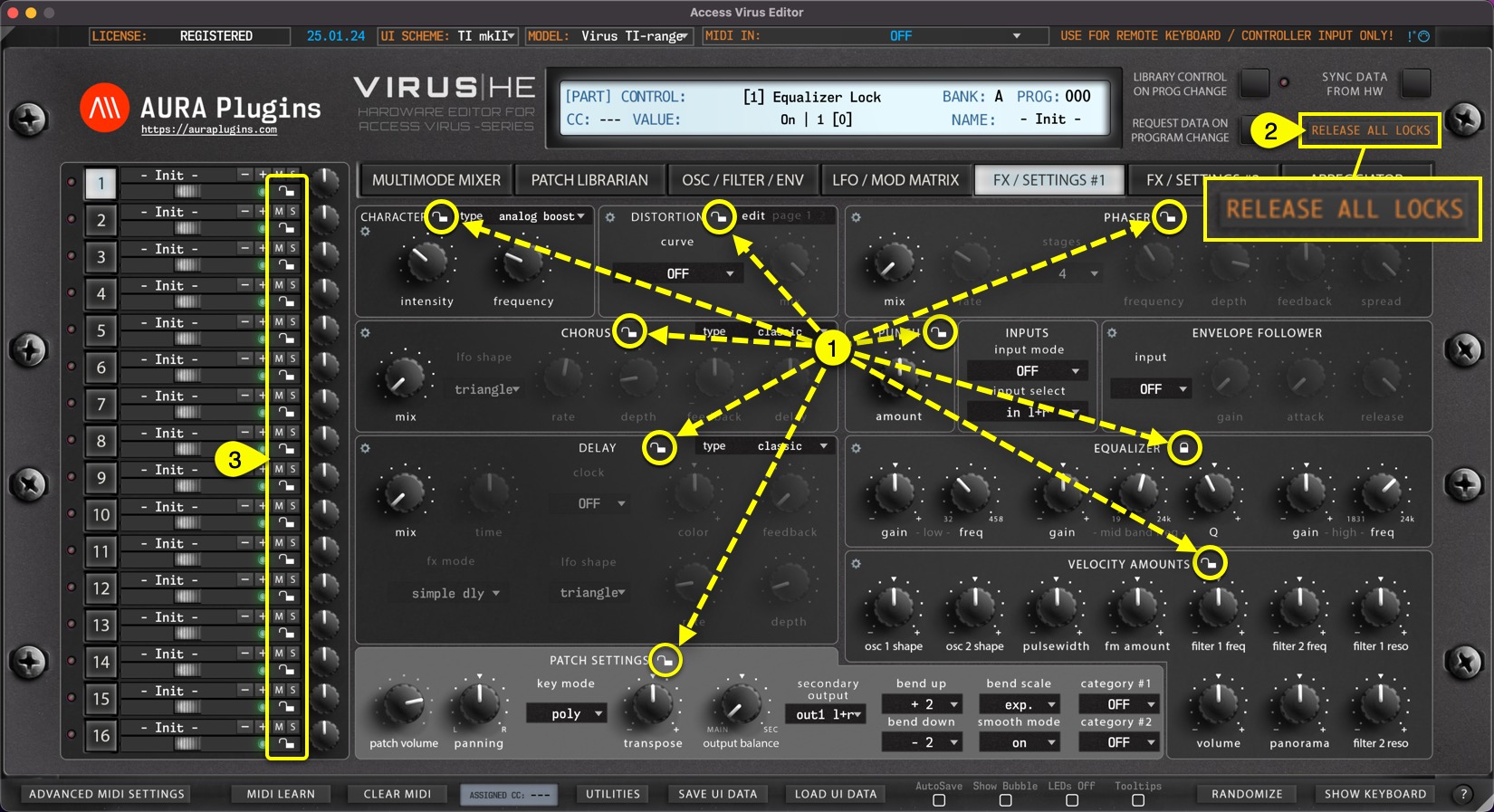
Task: Open the Distortion curve dropdown
Action: point(676,273)
